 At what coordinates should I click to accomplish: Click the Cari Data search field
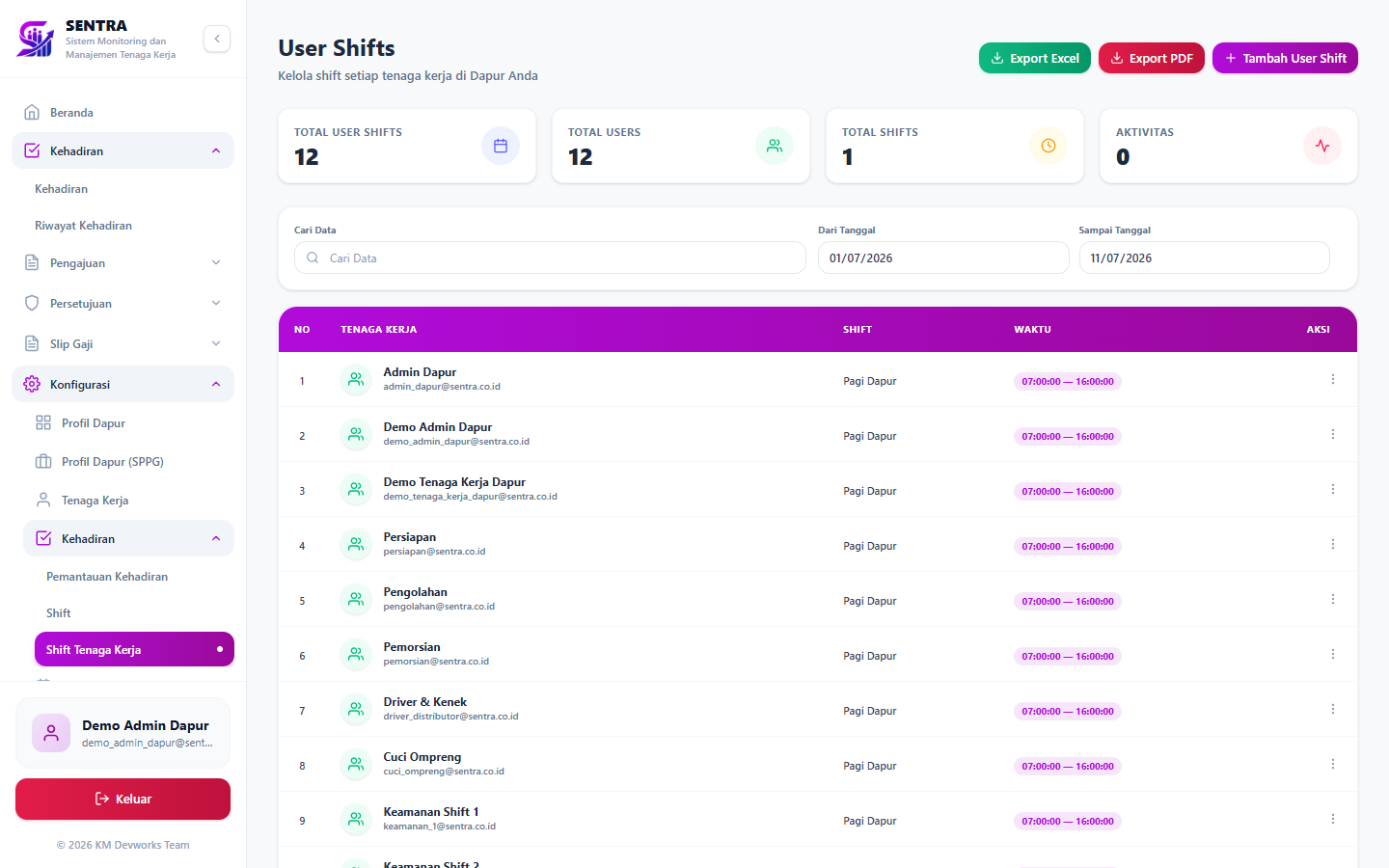click(x=550, y=258)
